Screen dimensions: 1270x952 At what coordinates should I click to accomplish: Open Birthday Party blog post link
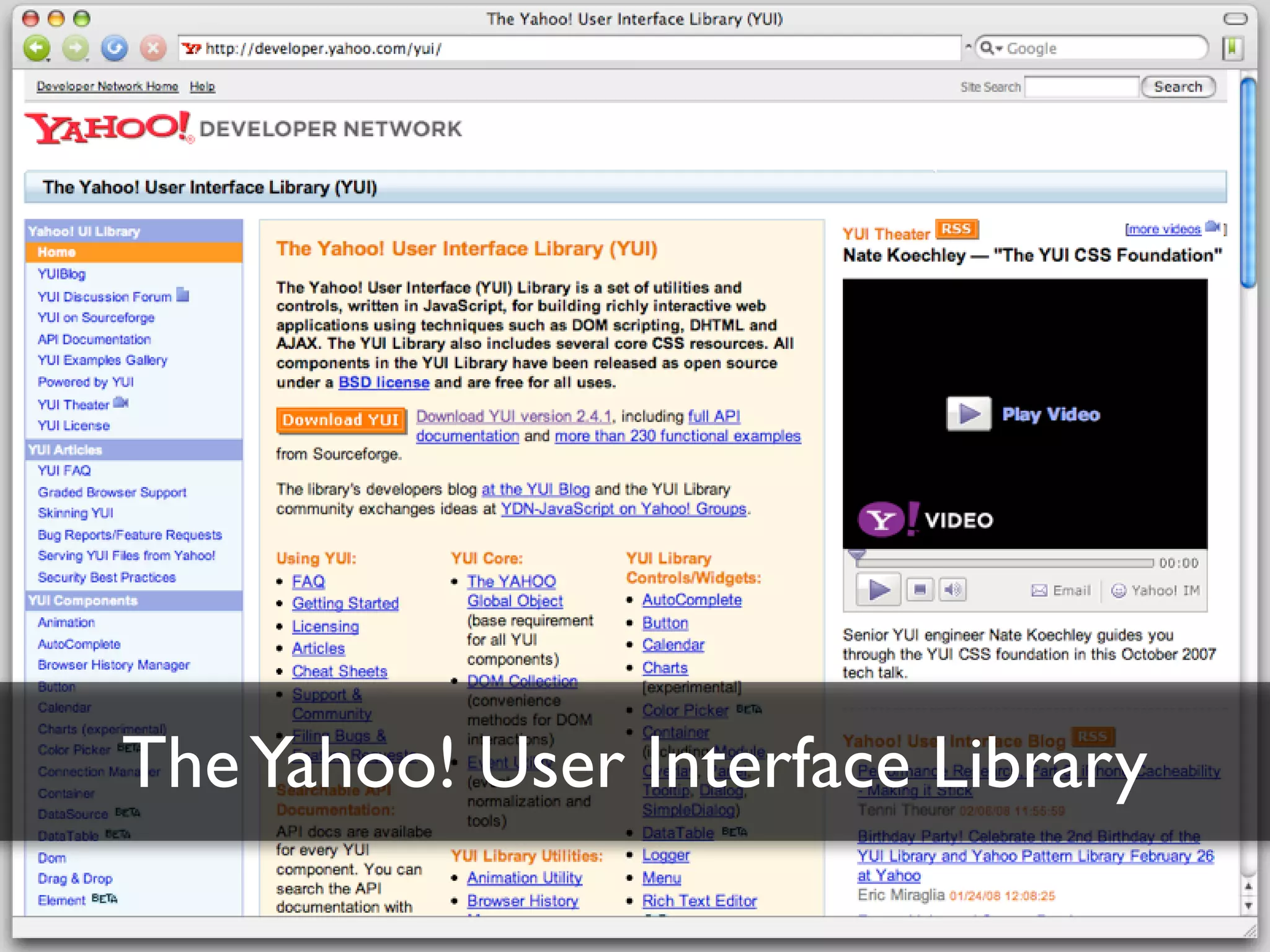point(1036,856)
